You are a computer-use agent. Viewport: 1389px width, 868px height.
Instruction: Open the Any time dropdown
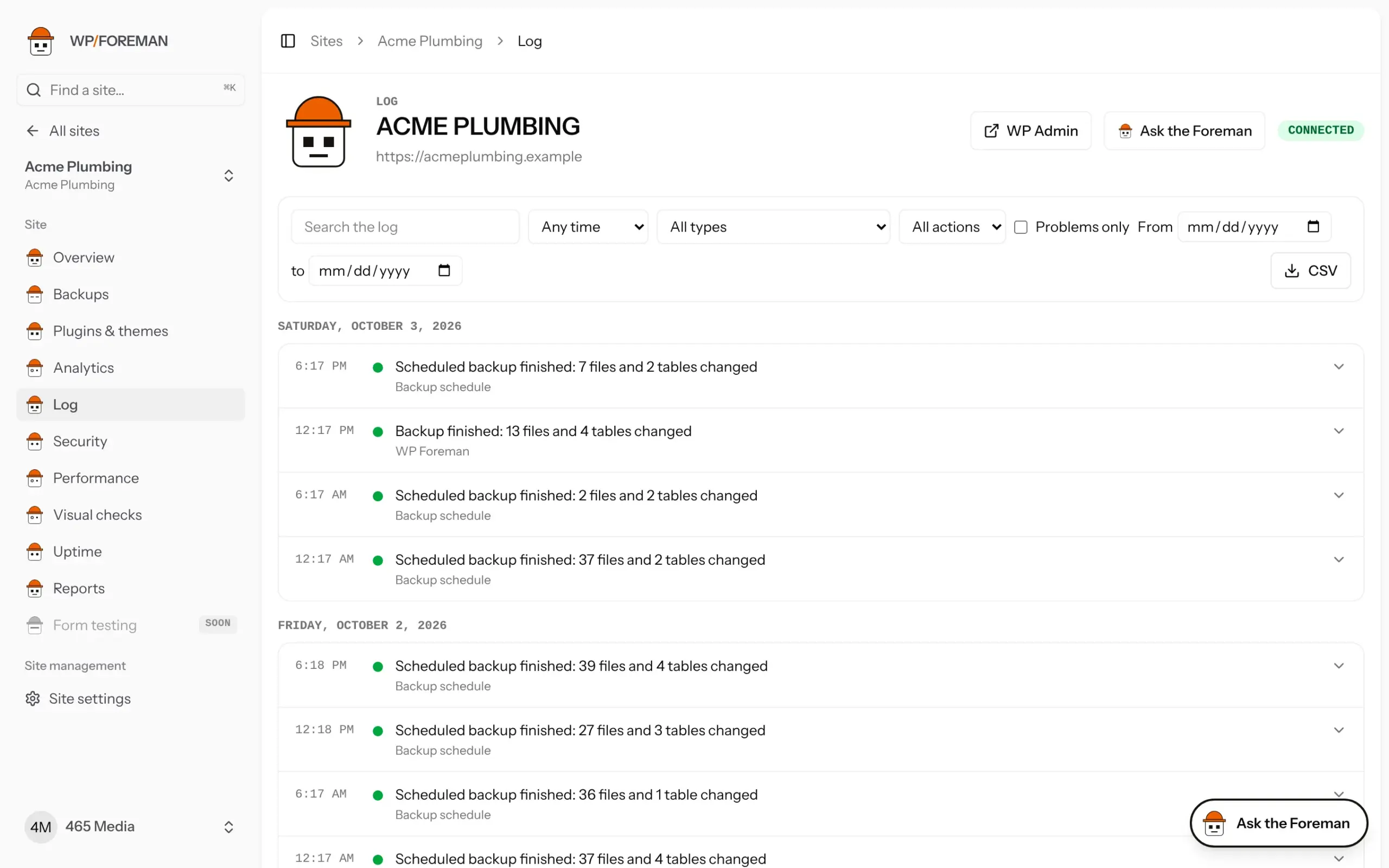[588, 227]
